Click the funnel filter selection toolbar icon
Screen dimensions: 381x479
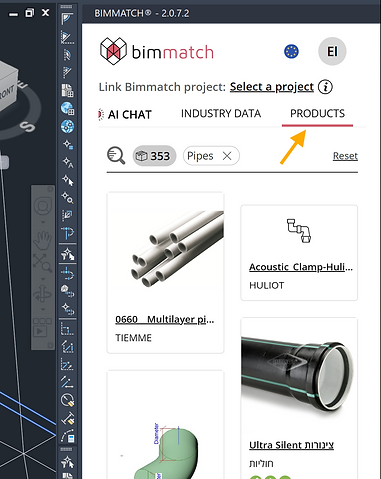[x=68, y=255]
